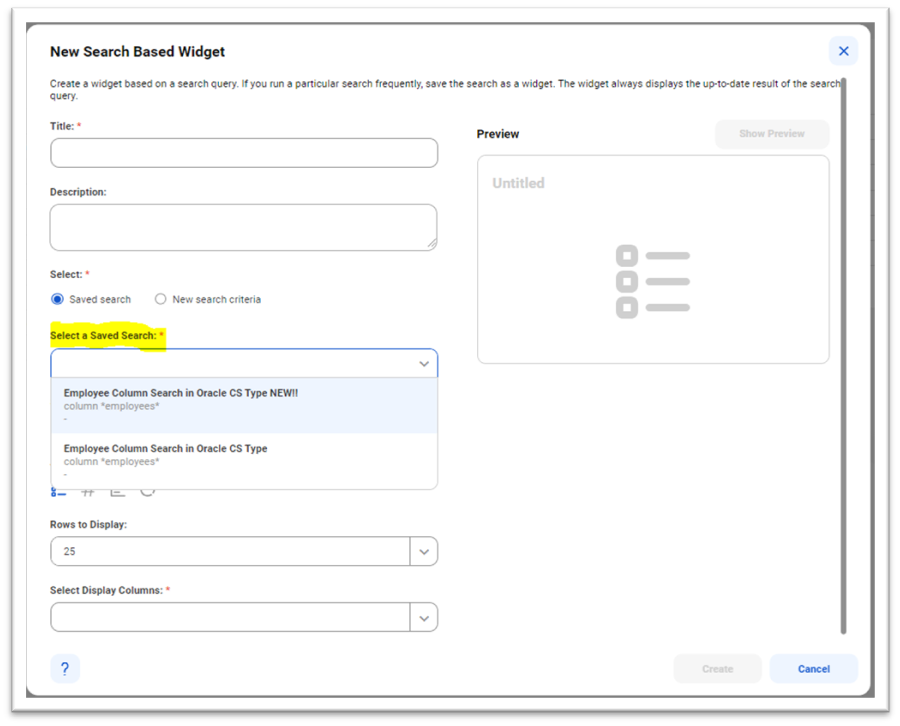Expand the Select Display Columns dropdown arrow

[x=424, y=618]
